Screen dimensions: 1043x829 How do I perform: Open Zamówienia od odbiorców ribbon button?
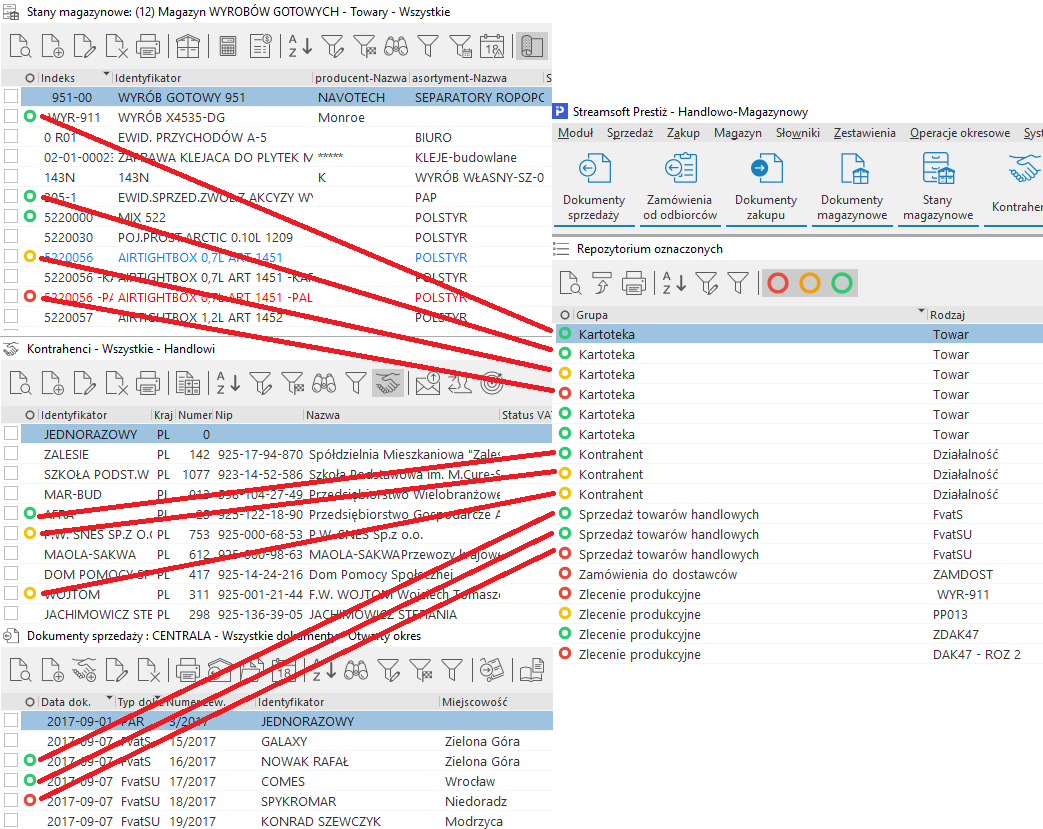tap(680, 188)
